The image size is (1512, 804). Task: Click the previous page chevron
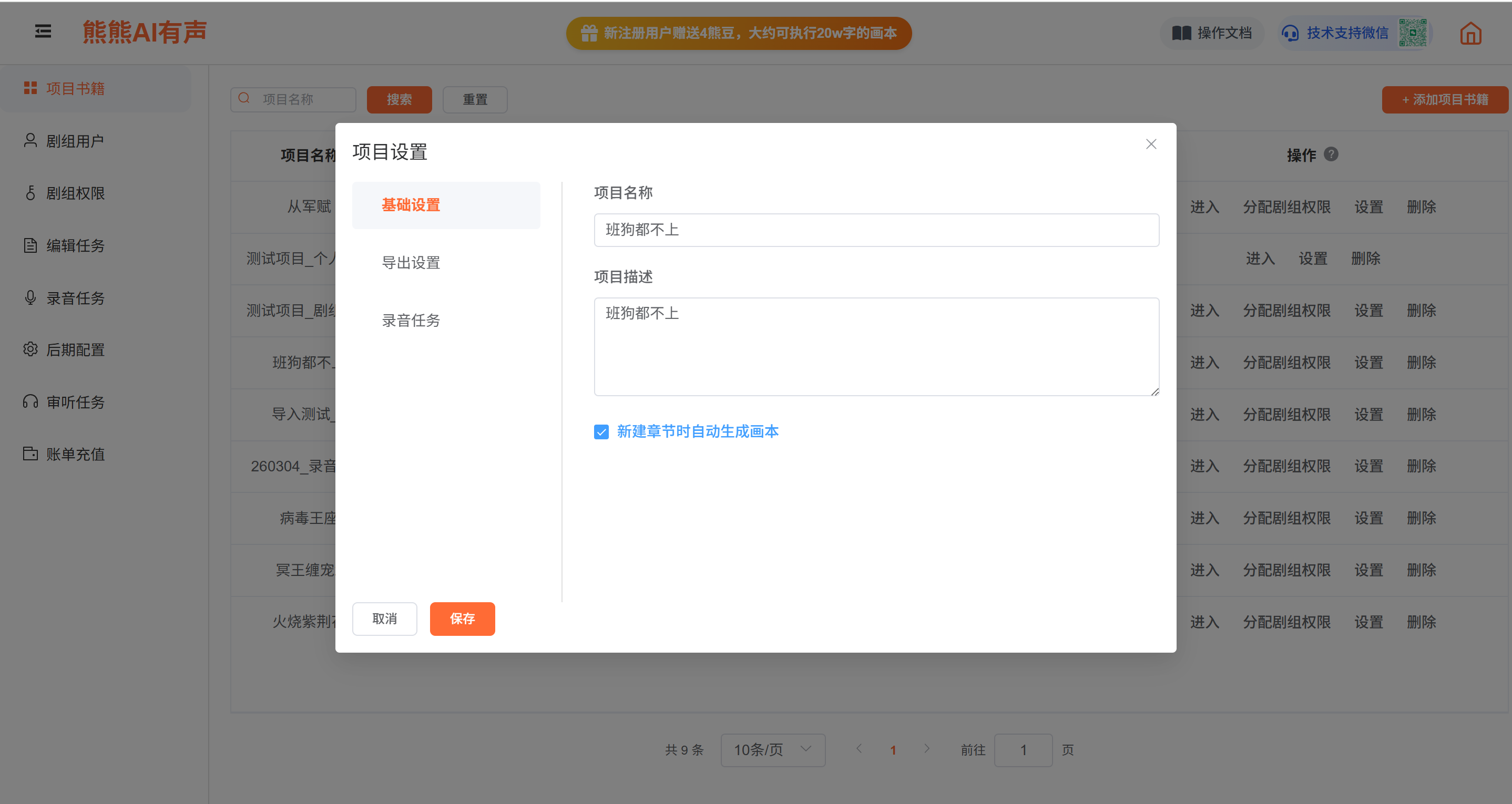[859, 749]
